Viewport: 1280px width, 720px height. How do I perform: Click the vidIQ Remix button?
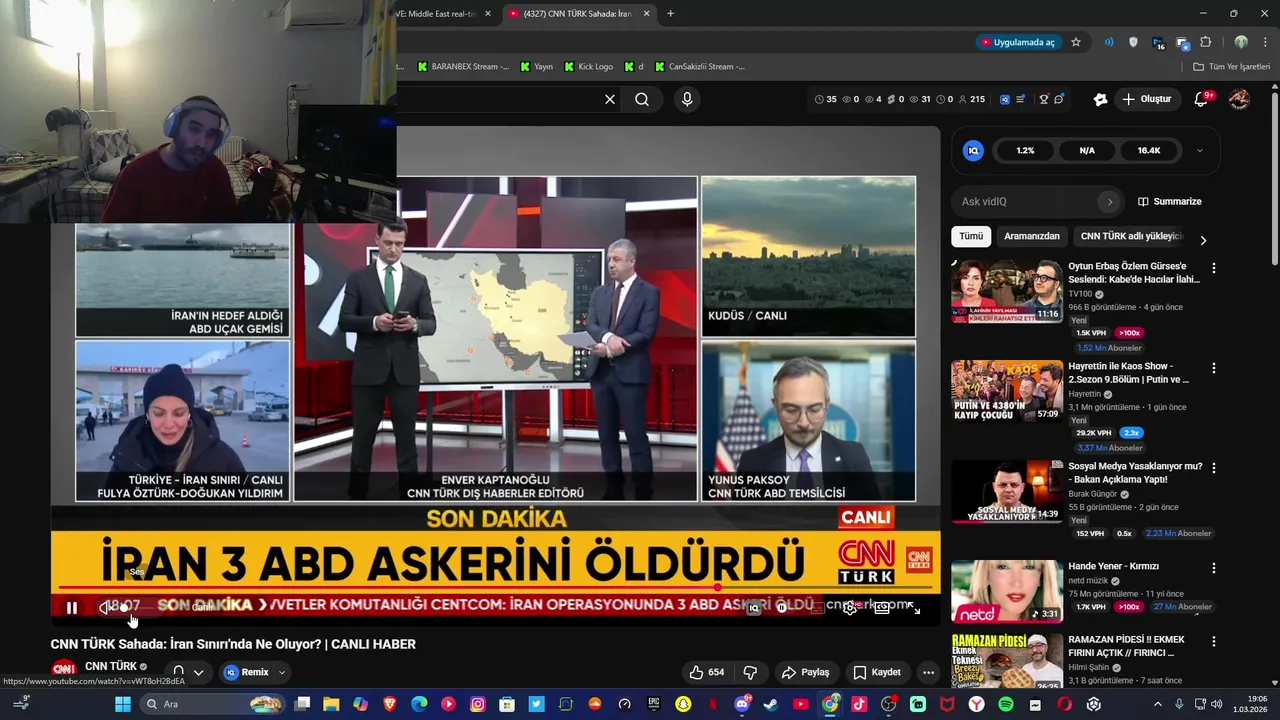tap(247, 672)
